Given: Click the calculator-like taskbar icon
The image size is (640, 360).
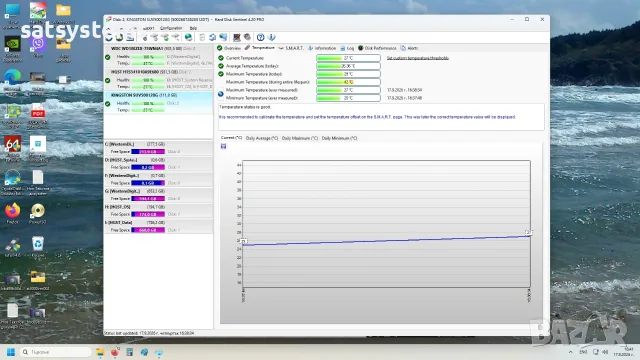Looking at the screenshot, I should 129,352.
